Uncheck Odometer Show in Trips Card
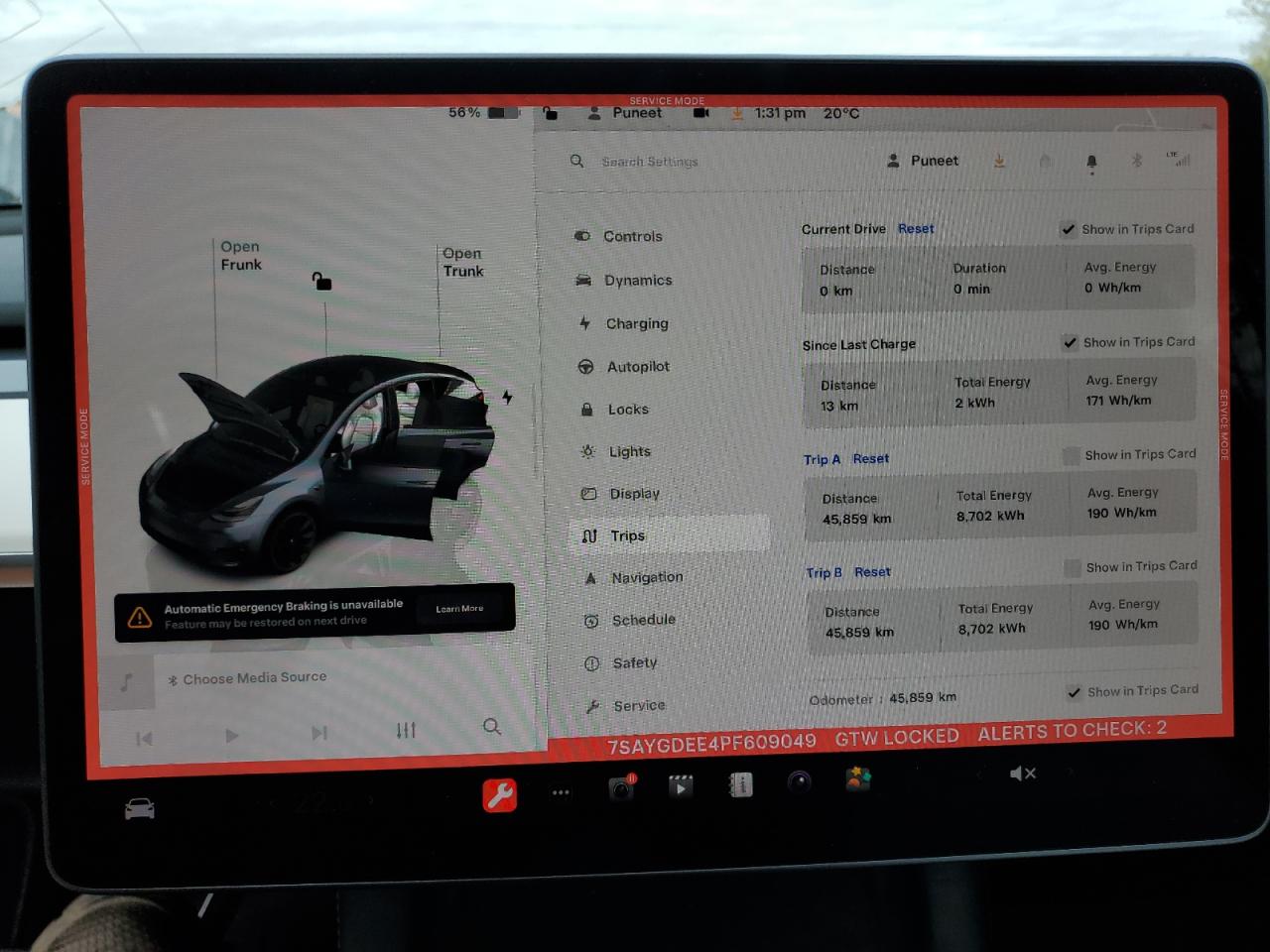Image resolution: width=1270 pixels, height=952 pixels. pyautogui.click(x=1074, y=692)
